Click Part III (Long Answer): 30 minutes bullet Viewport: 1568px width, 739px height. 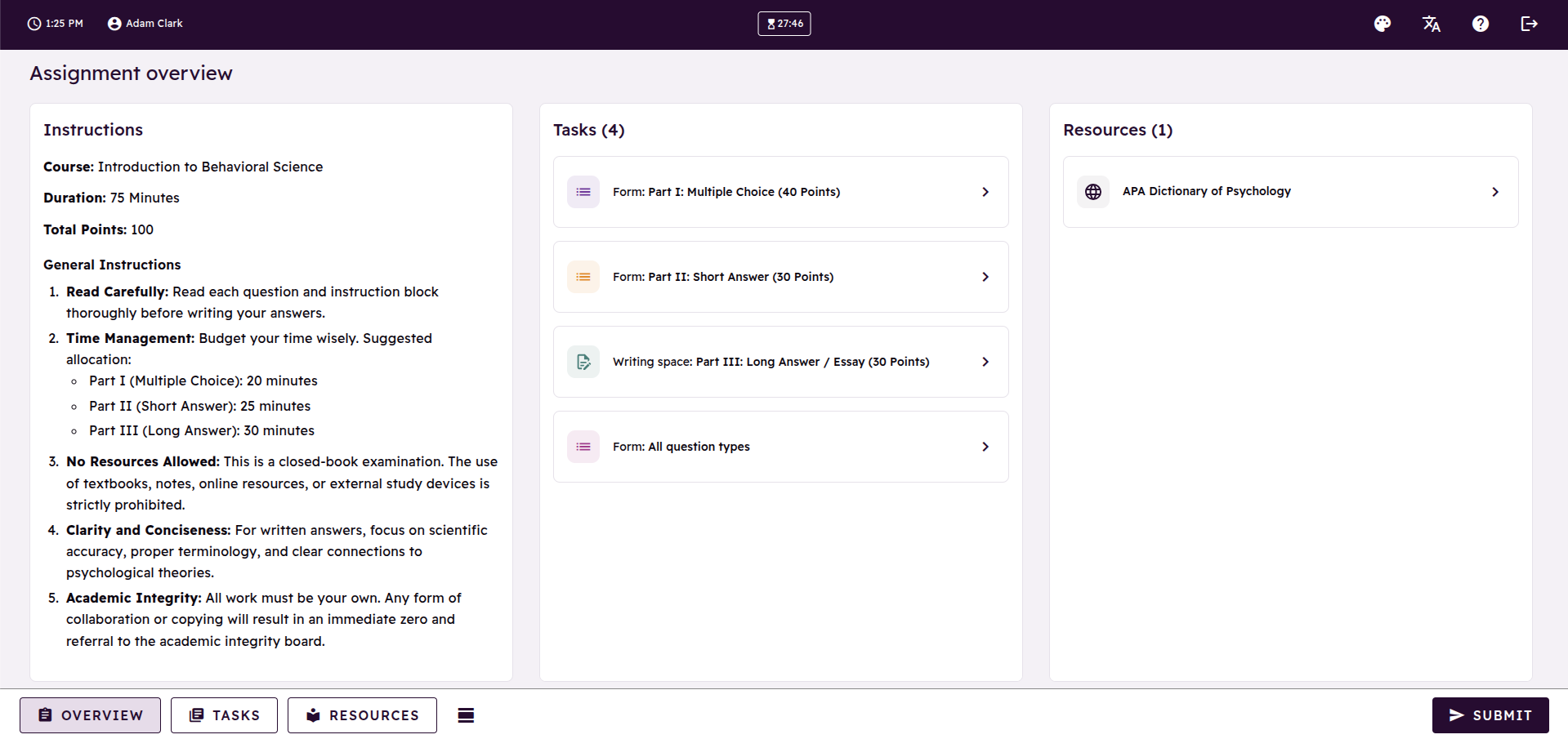coord(202,430)
